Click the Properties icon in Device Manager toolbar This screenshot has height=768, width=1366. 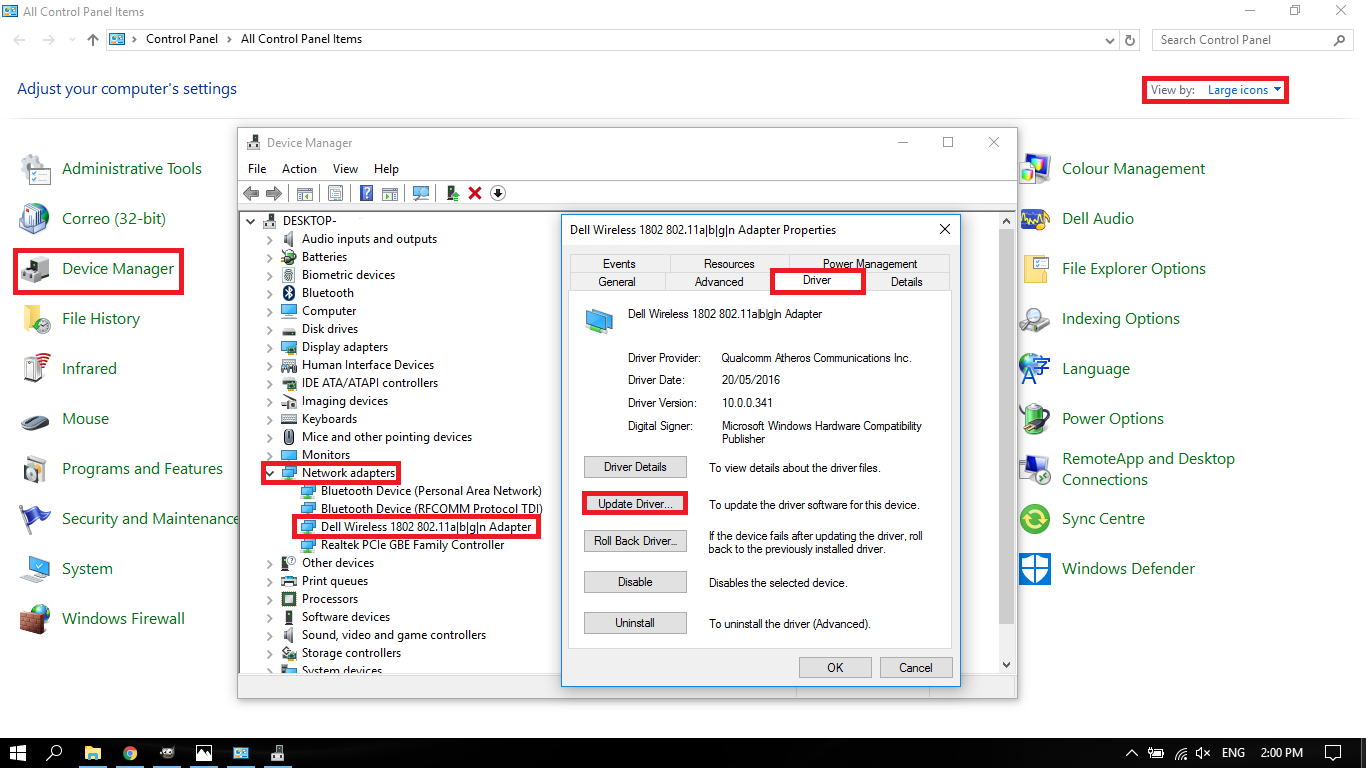pos(336,193)
